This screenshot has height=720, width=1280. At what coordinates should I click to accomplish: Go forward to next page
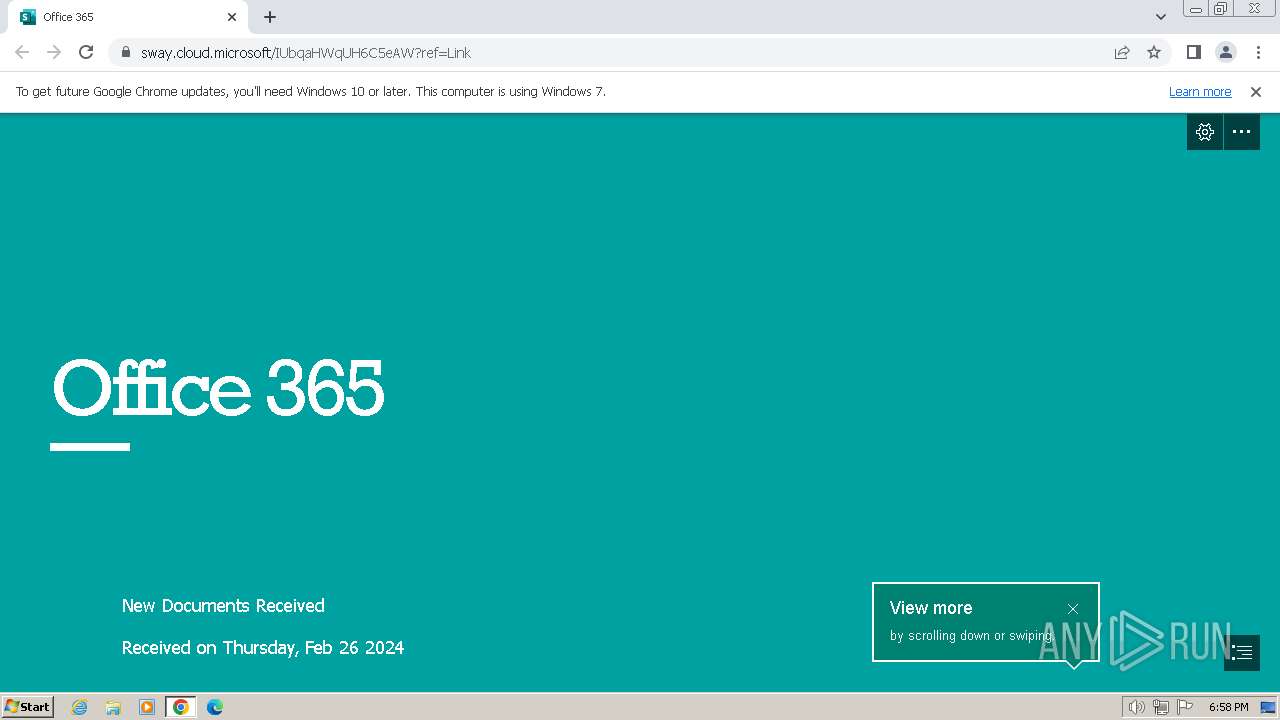tap(54, 52)
